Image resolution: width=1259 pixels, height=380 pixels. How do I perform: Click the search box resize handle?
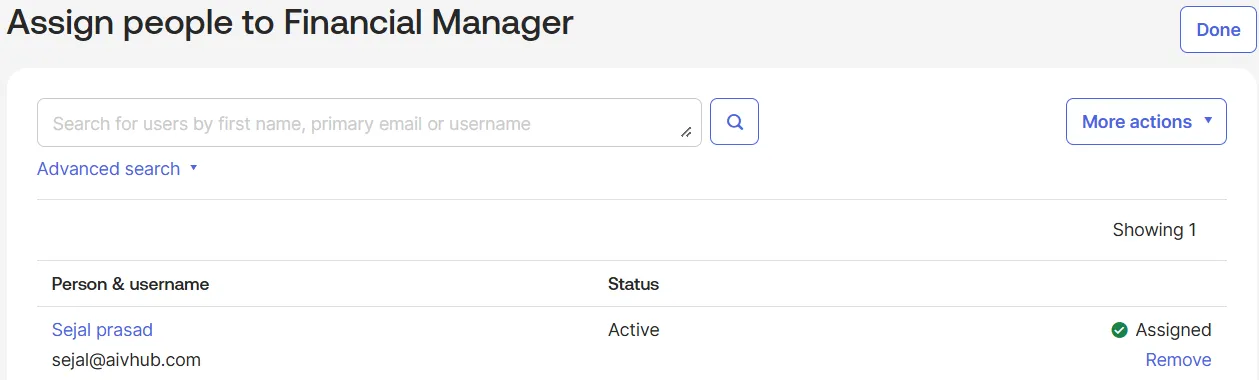tap(686, 132)
